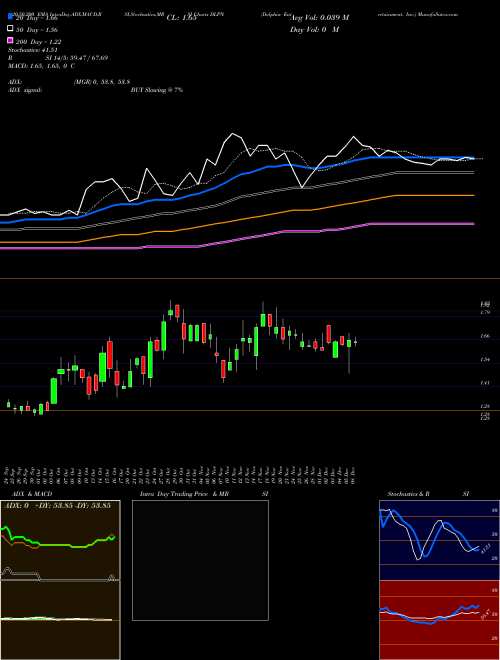Viewport: 500px width, 660px height.
Task: Click the 'ADX signal:' label
Action: pyautogui.click(x=25, y=90)
